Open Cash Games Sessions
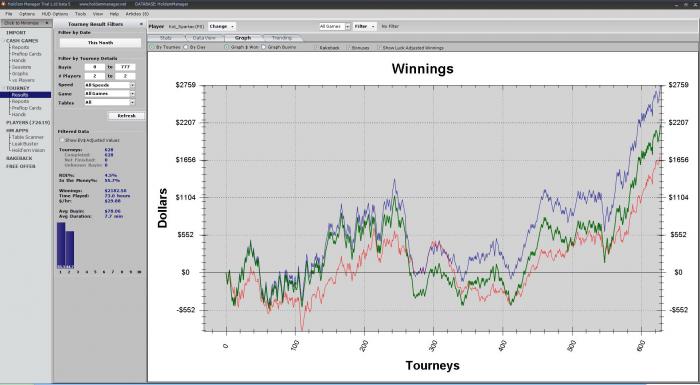The width and height of the screenshot is (700, 385). coord(21,67)
